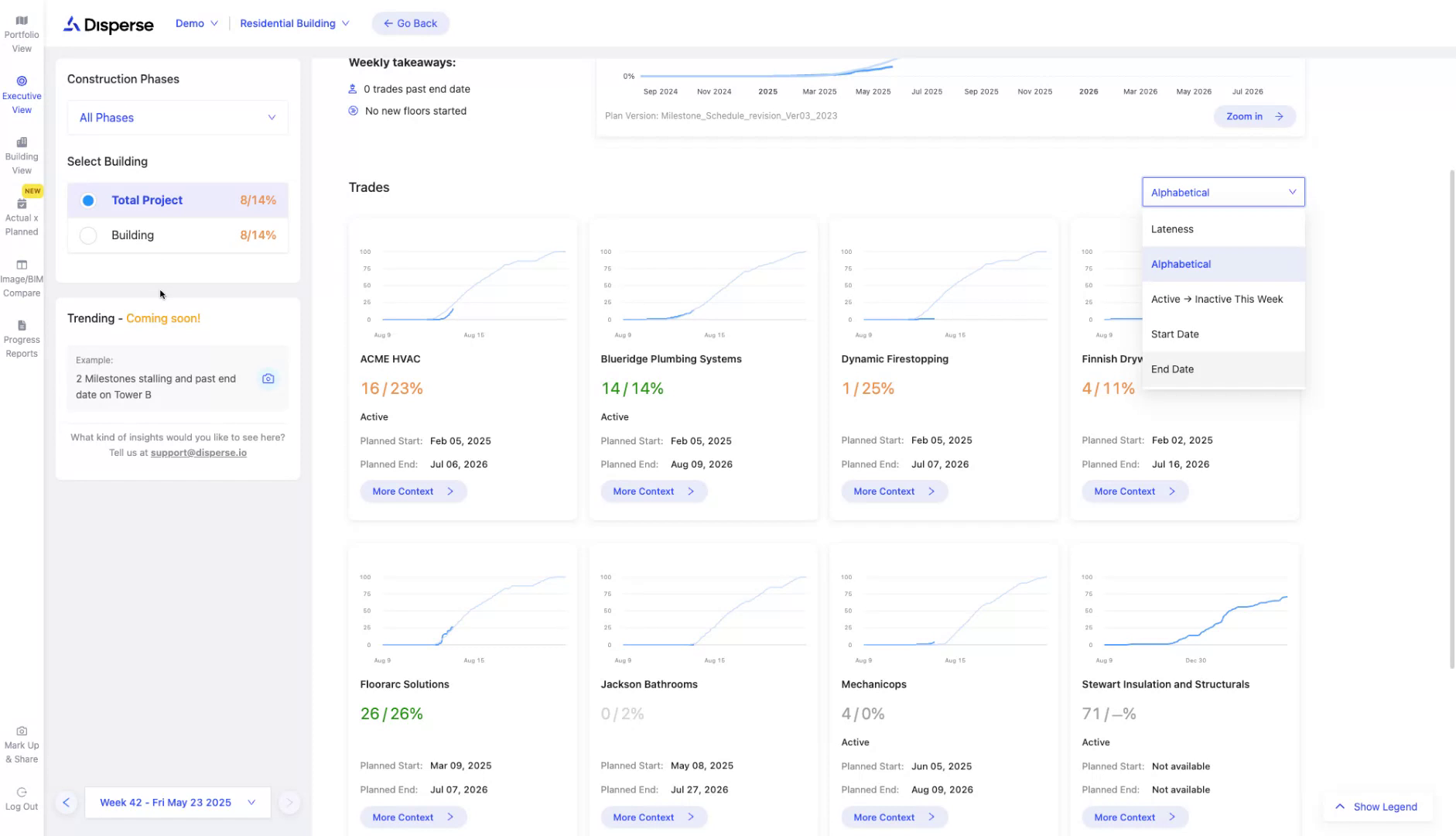Screen dimensions: 1456x836
Task: Select the Building radio button
Action: click(89, 235)
